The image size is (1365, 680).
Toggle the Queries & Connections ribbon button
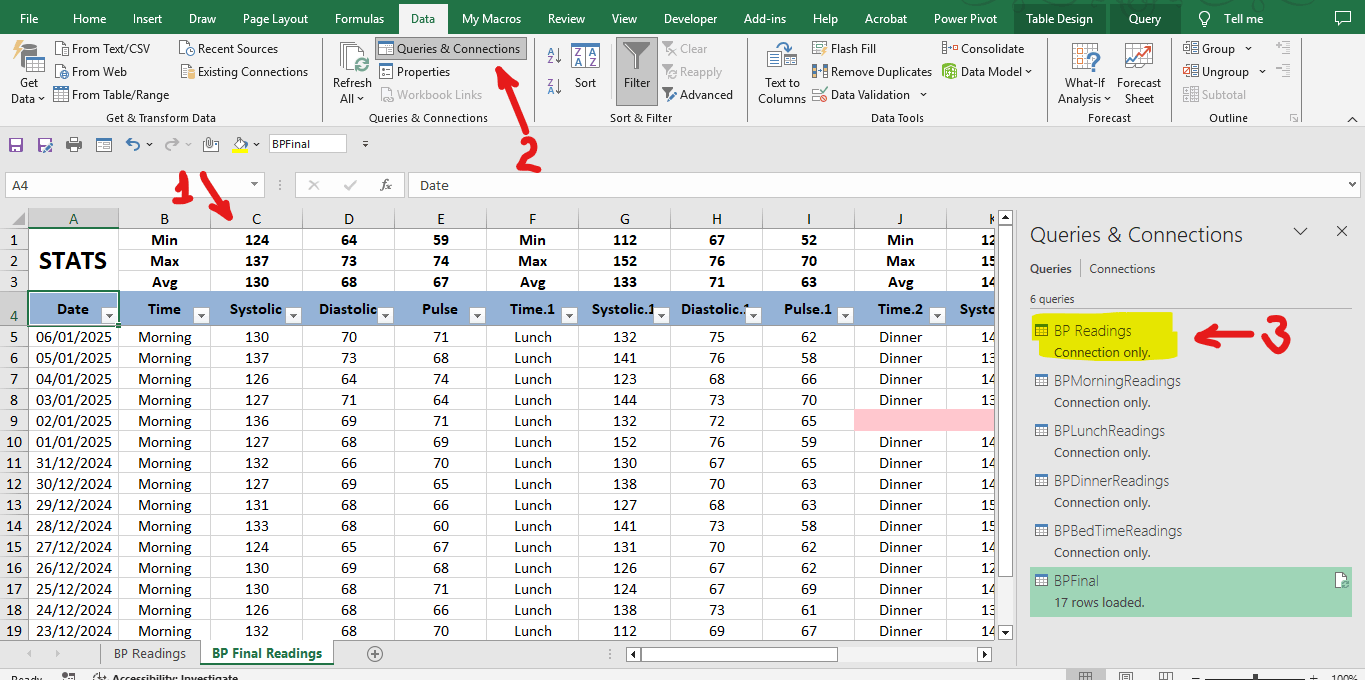pos(450,48)
